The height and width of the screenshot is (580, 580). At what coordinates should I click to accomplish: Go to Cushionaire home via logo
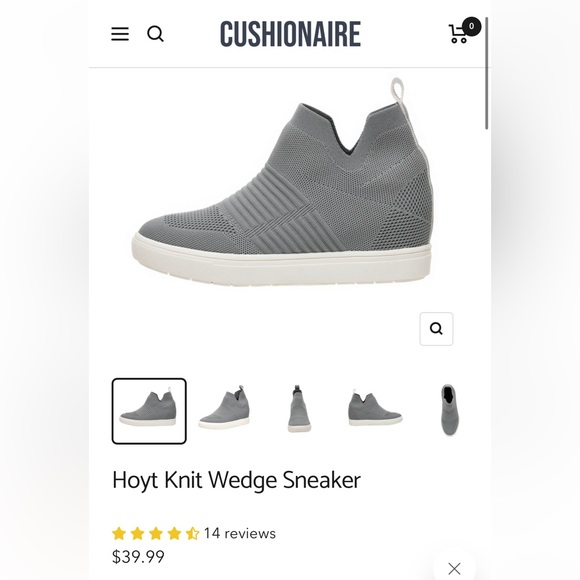(290, 34)
